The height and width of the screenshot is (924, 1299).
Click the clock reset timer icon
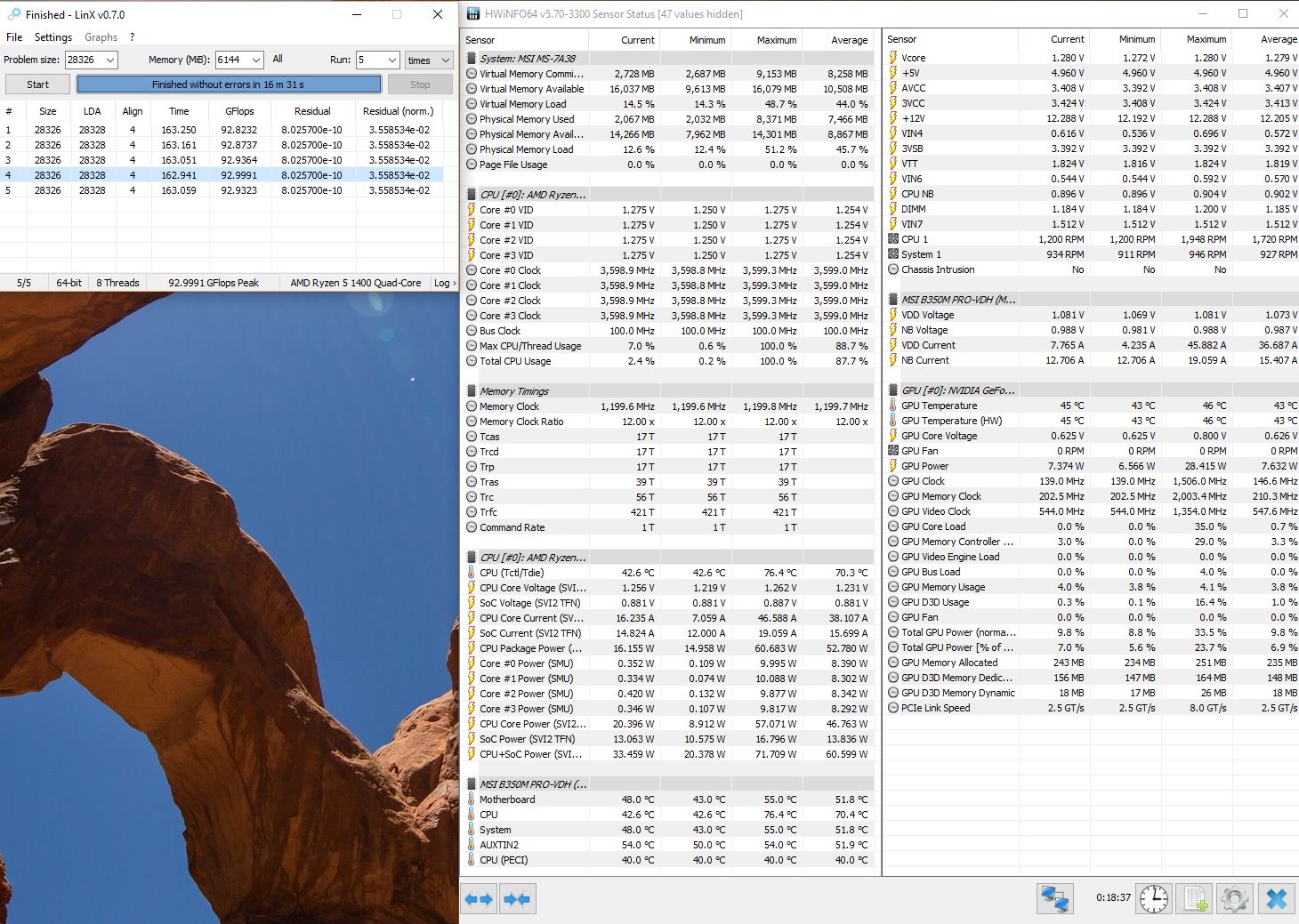click(1154, 899)
